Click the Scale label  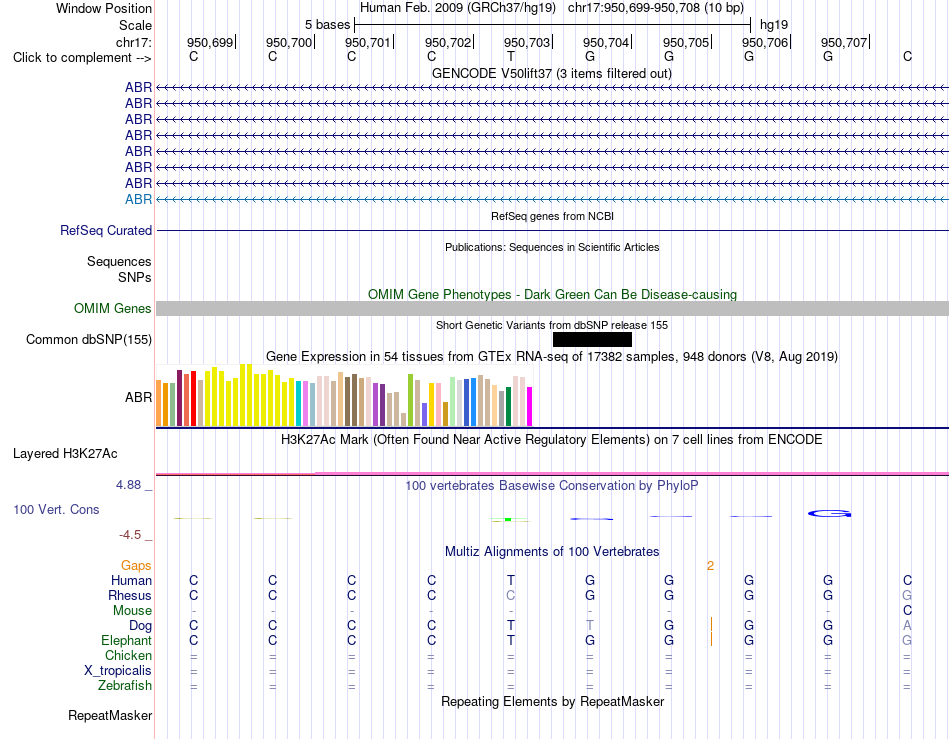135,25
